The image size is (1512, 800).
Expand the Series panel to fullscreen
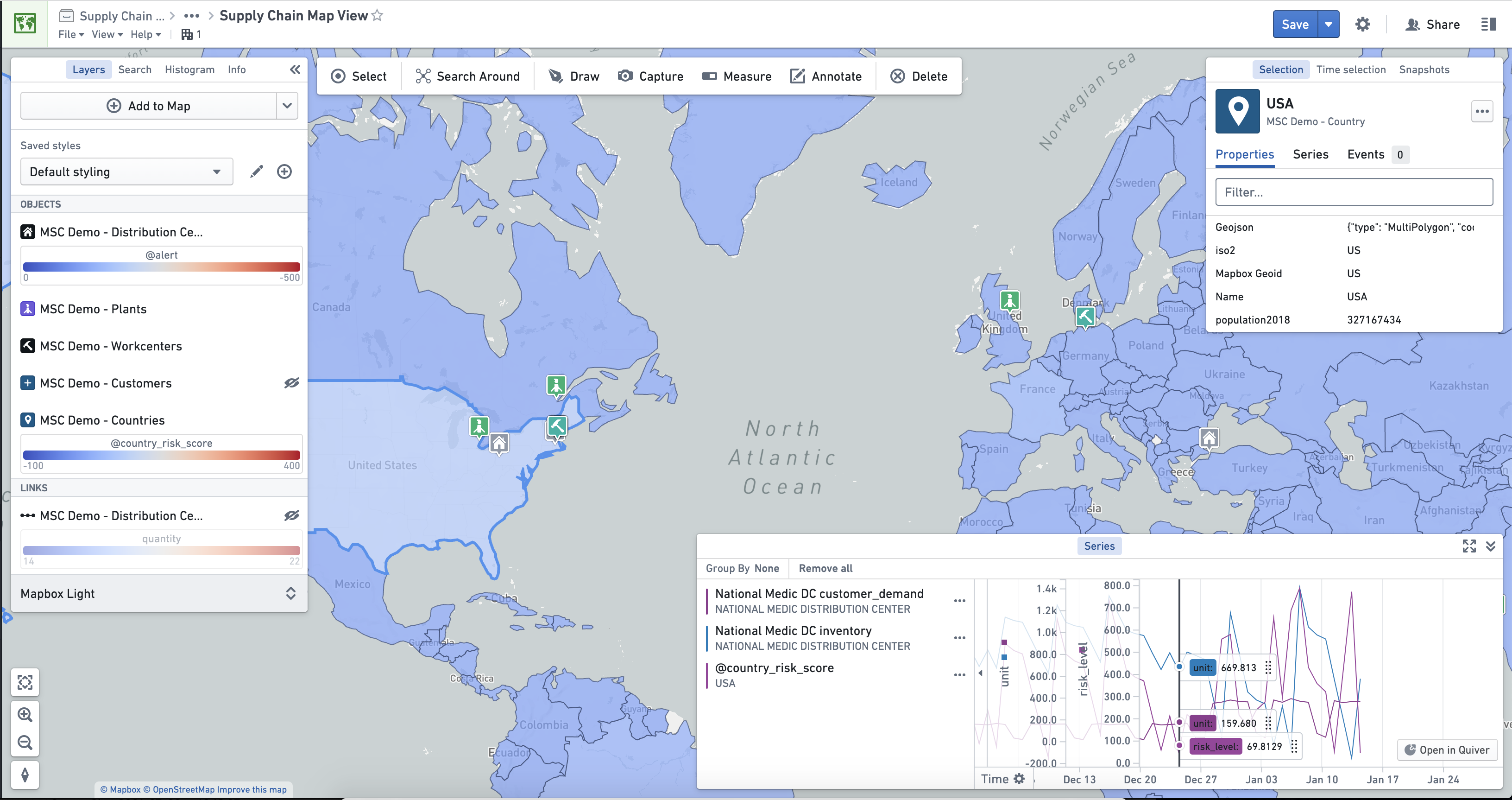click(1469, 546)
